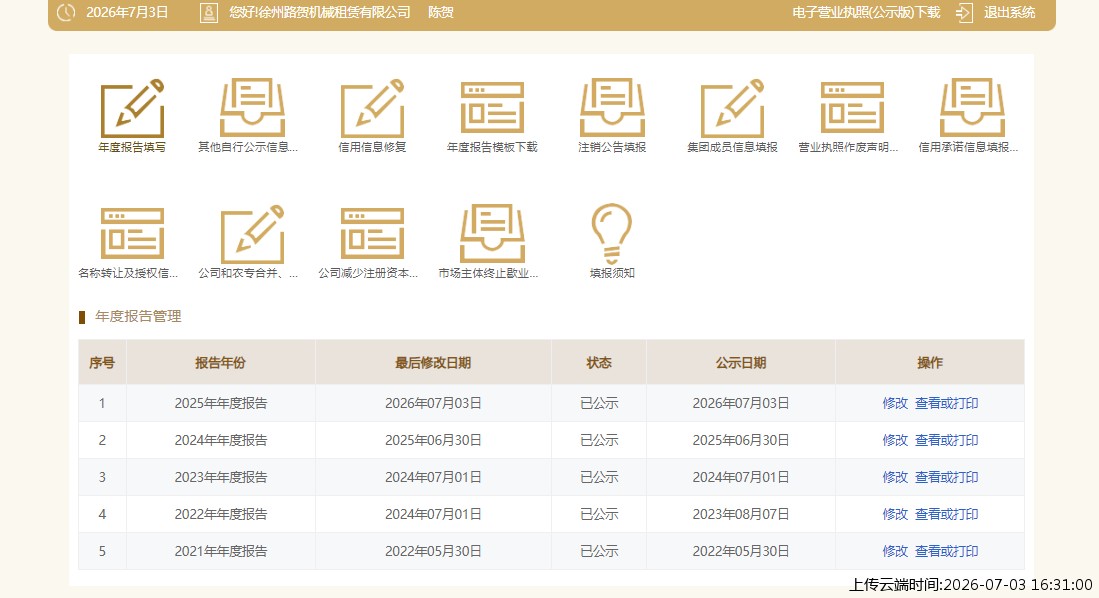
Task: Open the 年度报告填写 icon
Action: click(x=132, y=109)
